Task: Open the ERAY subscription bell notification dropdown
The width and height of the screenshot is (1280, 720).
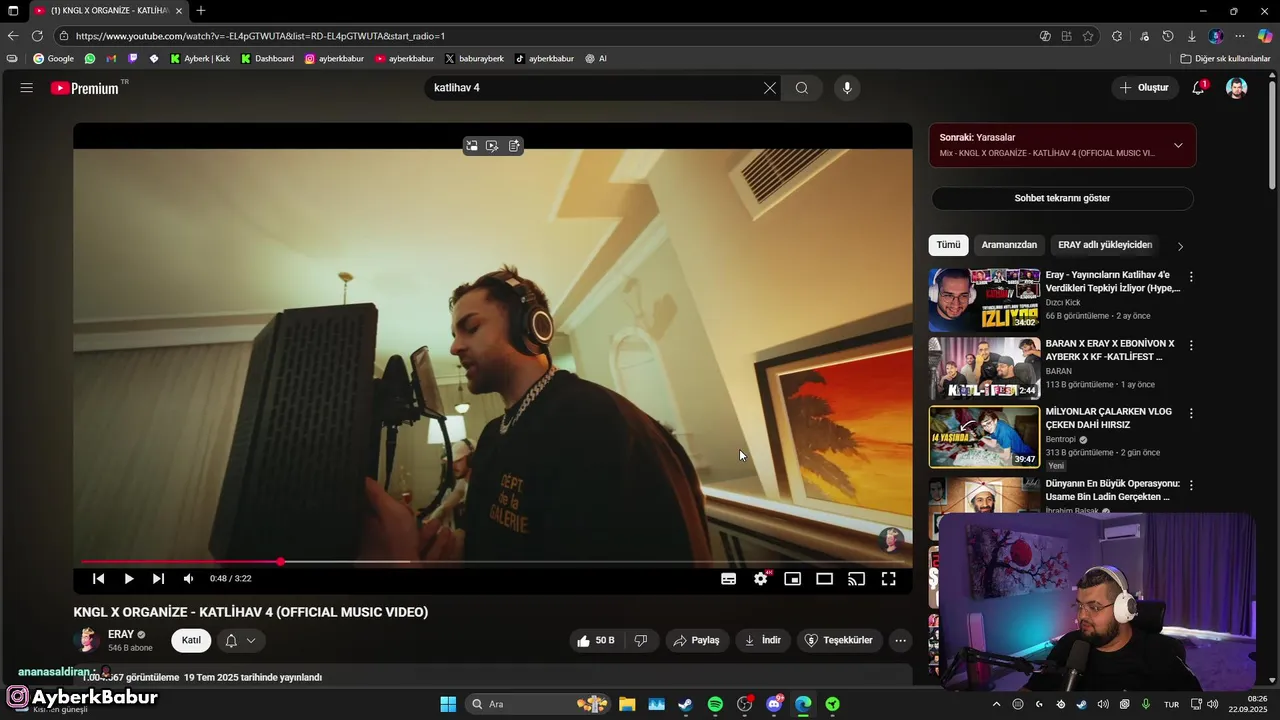Action: coord(241,640)
